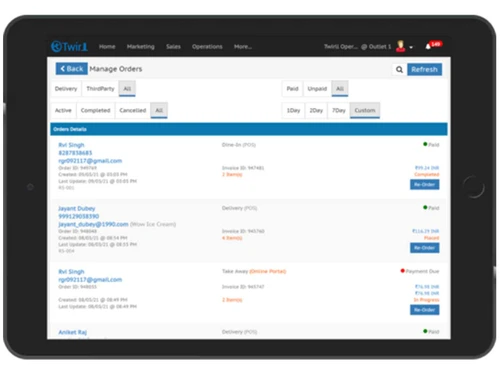The width and height of the screenshot is (500, 375).
Task: Click the Take Away Online Portal label
Action: point(254,271)
